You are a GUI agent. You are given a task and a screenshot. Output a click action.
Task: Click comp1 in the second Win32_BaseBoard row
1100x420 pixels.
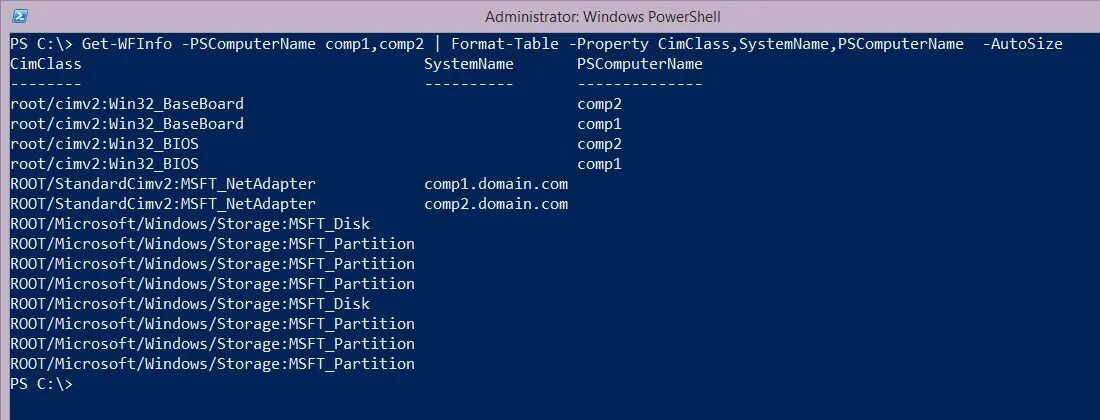(x=600, y=125)
